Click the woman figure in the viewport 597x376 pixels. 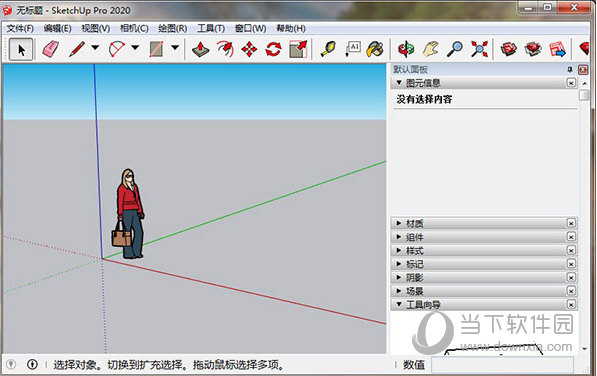(x=129, y=214)
